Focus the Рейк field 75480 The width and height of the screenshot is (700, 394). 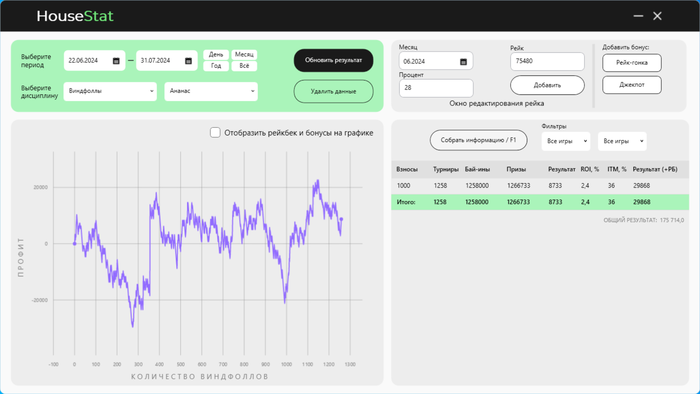tap(547, 61)
